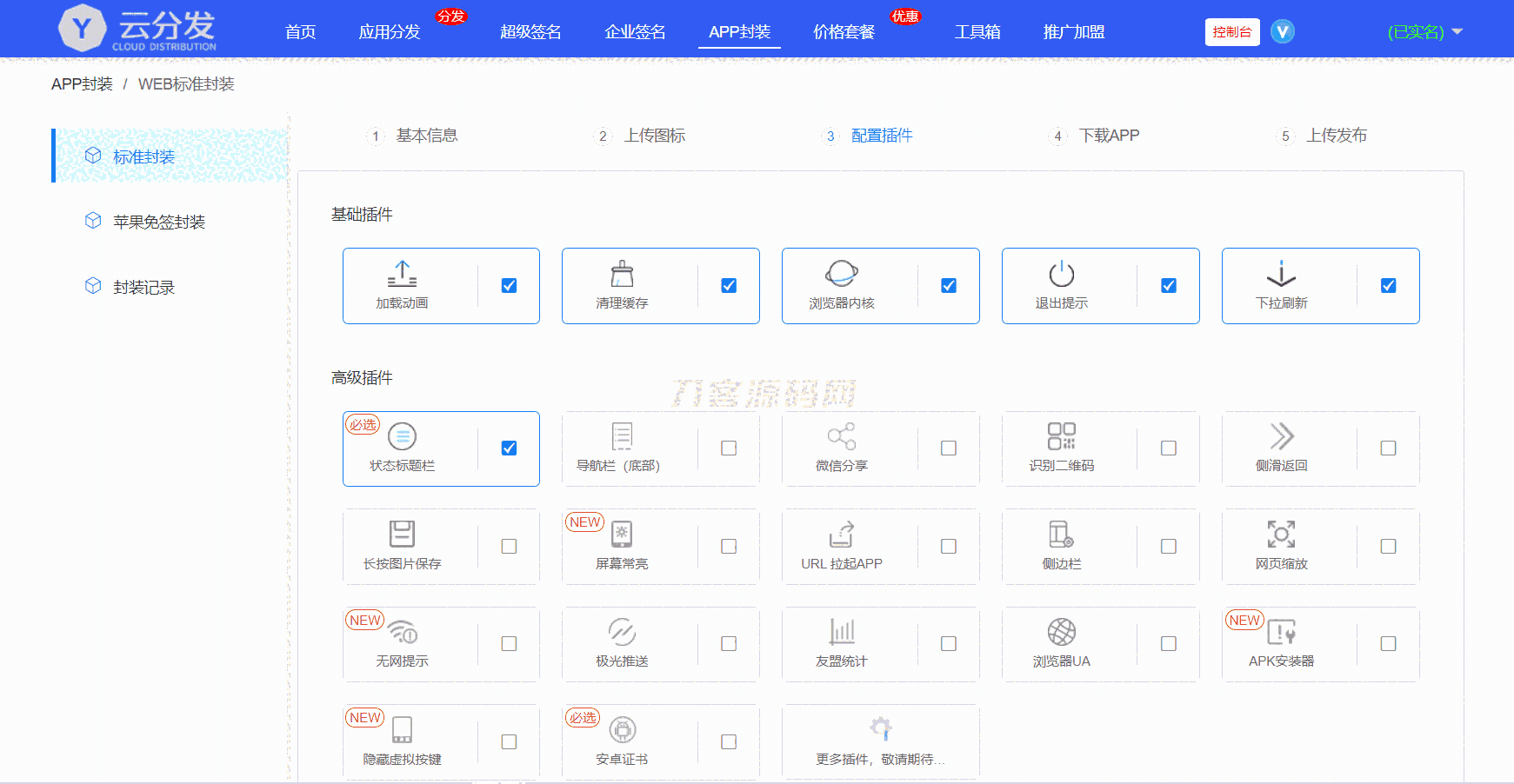Viewport: 1514px width, 784px height.
Task: Open the 首页 menu item
Action: point(301,32)
